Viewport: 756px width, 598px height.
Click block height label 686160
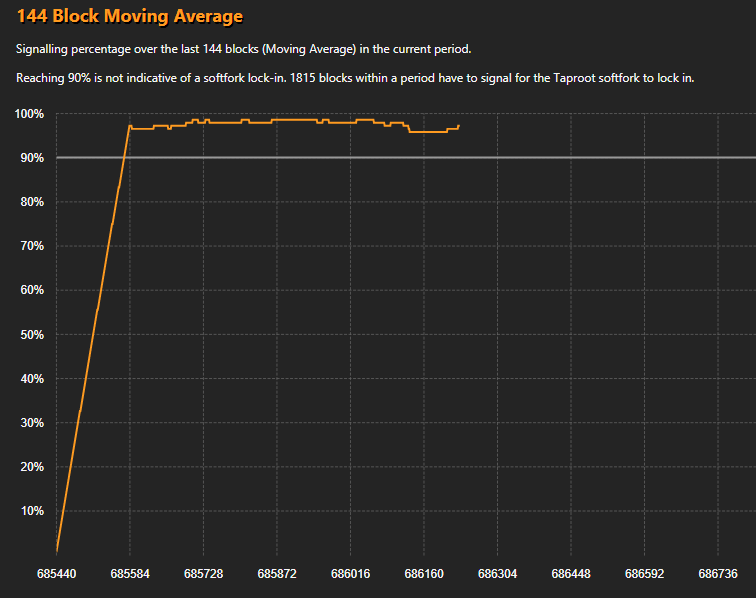(x=424, y=574)
